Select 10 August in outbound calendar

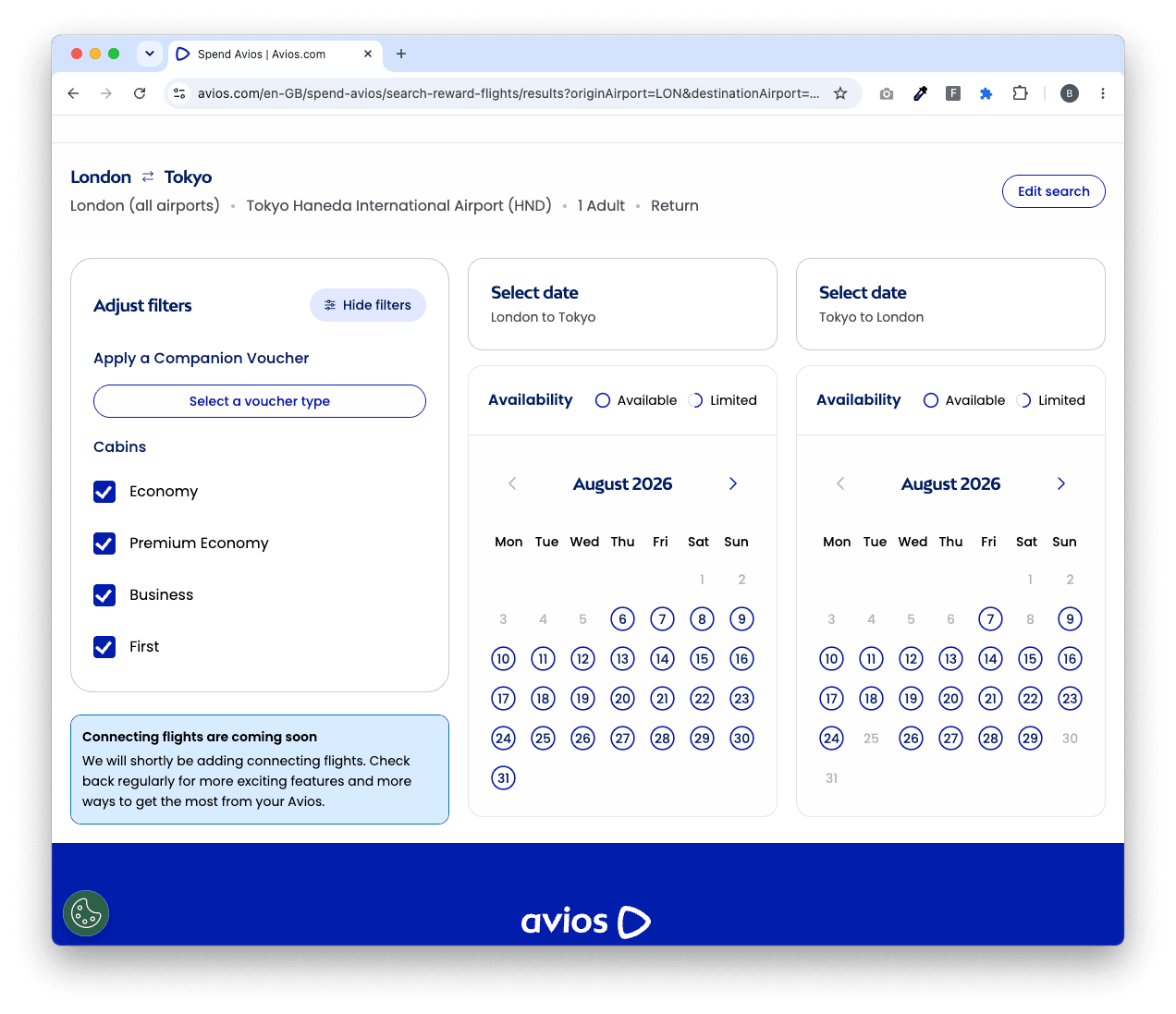tap(503, 659)
